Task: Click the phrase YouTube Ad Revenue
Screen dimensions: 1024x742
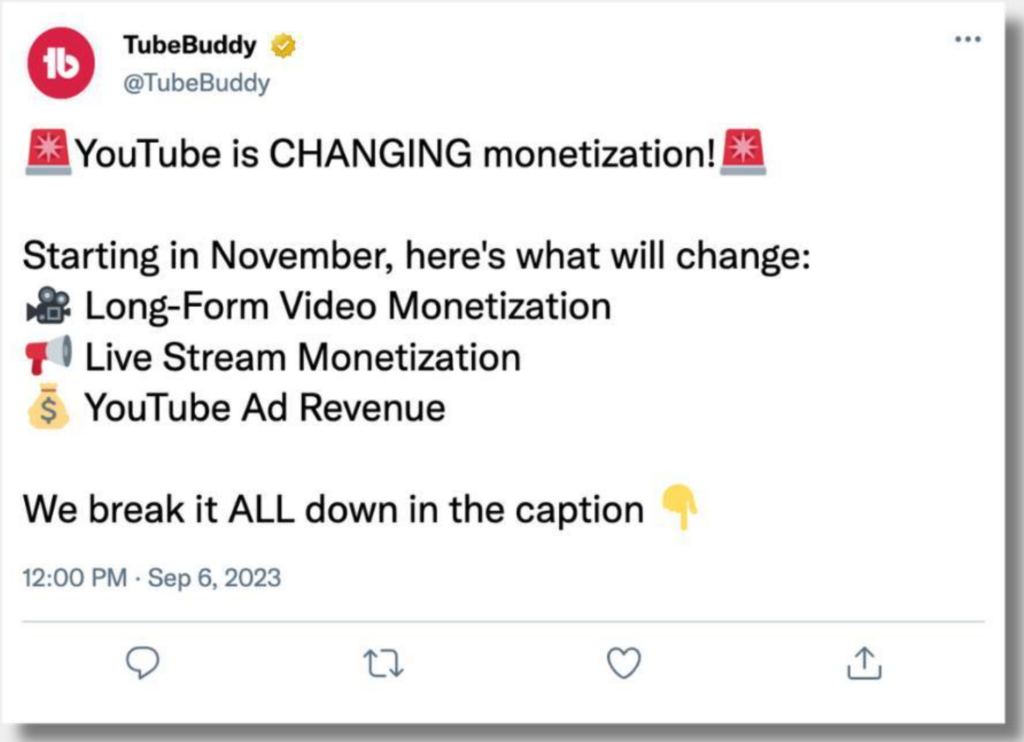Action: pyautogui.click(x=266, y=407)
